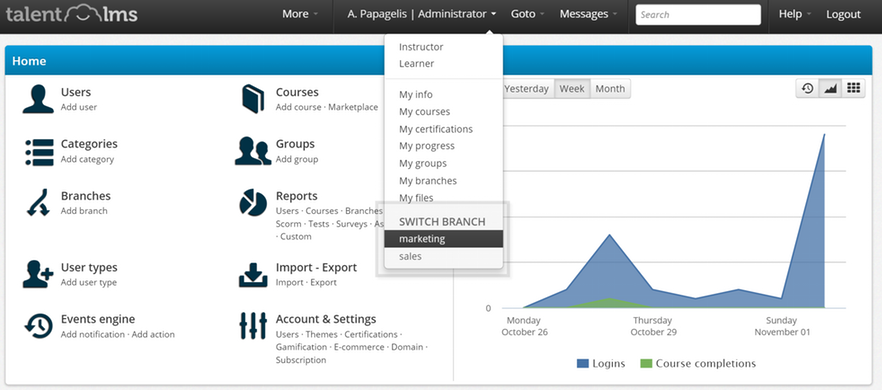Open the Marketplace link under Courses
The image size is (882, 390).
point(353,107)
